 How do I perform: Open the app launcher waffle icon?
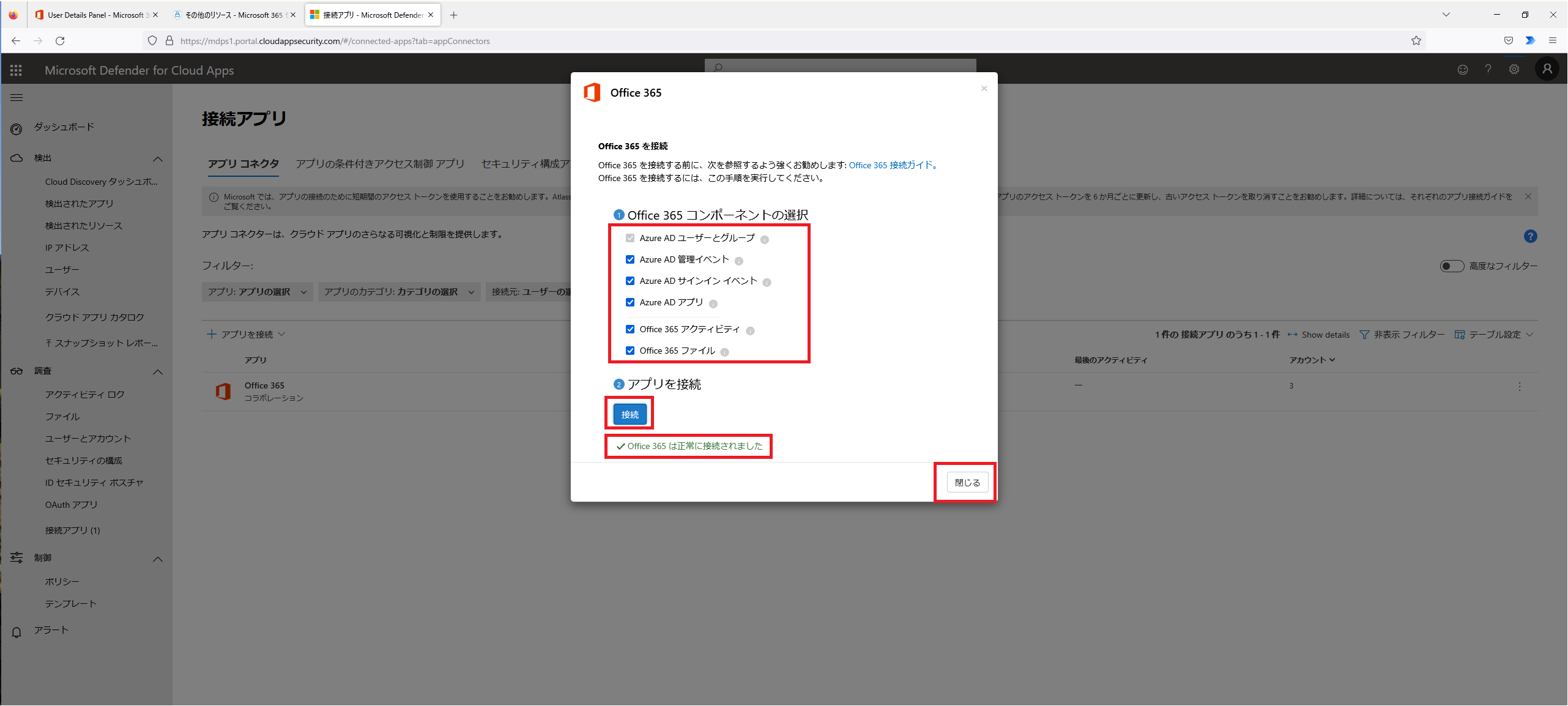17,70
